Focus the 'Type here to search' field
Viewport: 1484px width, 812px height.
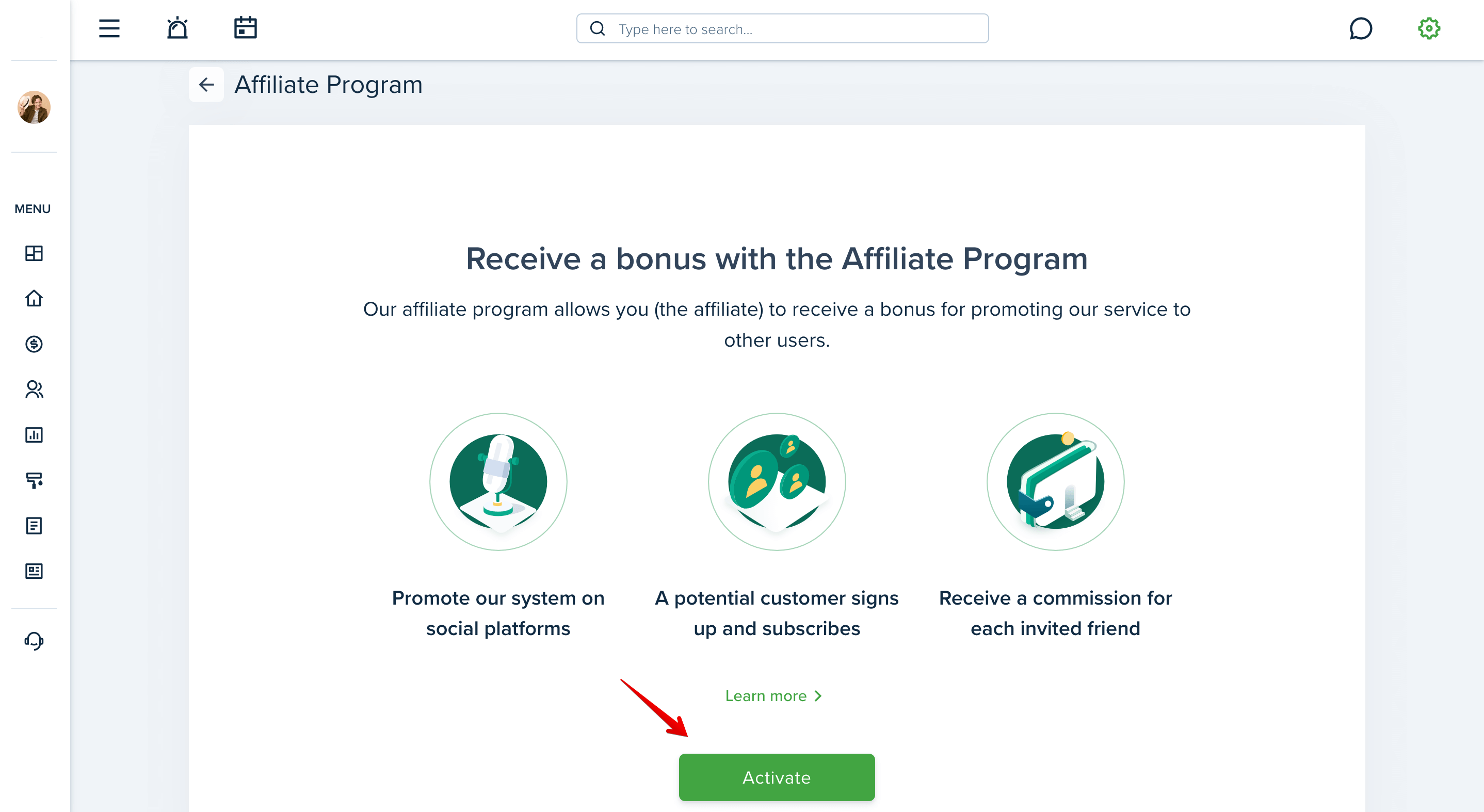point(782,29)
